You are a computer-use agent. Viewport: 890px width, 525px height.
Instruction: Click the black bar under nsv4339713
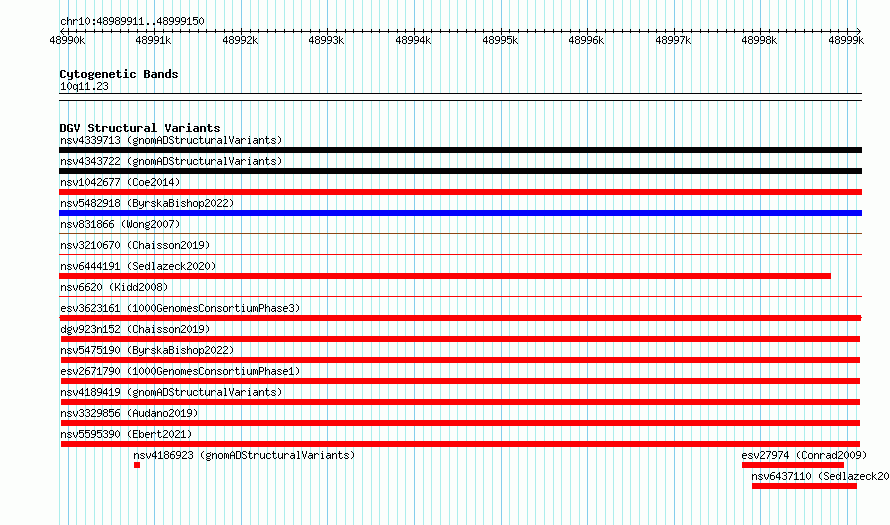click(x=460, y=150)
